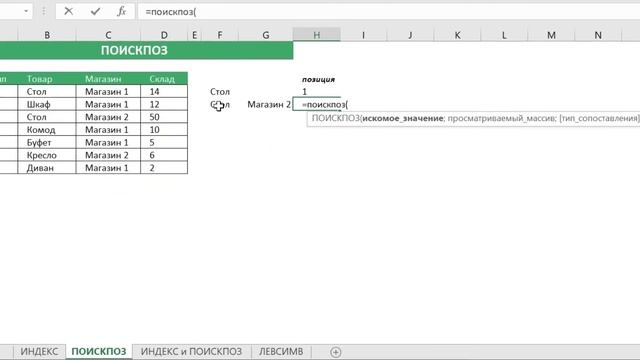Select the Диван cell
Image resolution: width=640 pixels, height=360 pixels.
[x=47, y=168]
